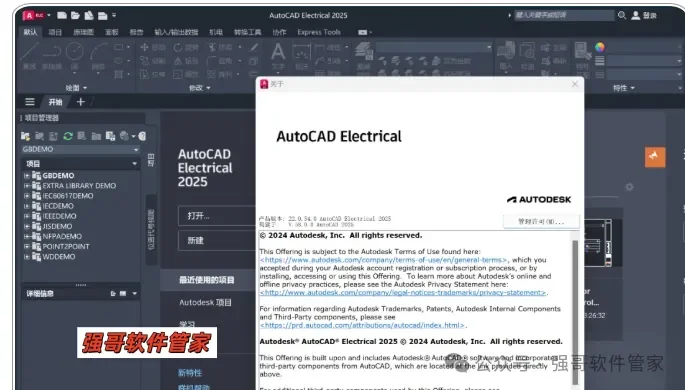Viewport: 685px width, 390px height.
Task: Select the Fillet tool in Modify panel
Action: (x=220, y=61)
